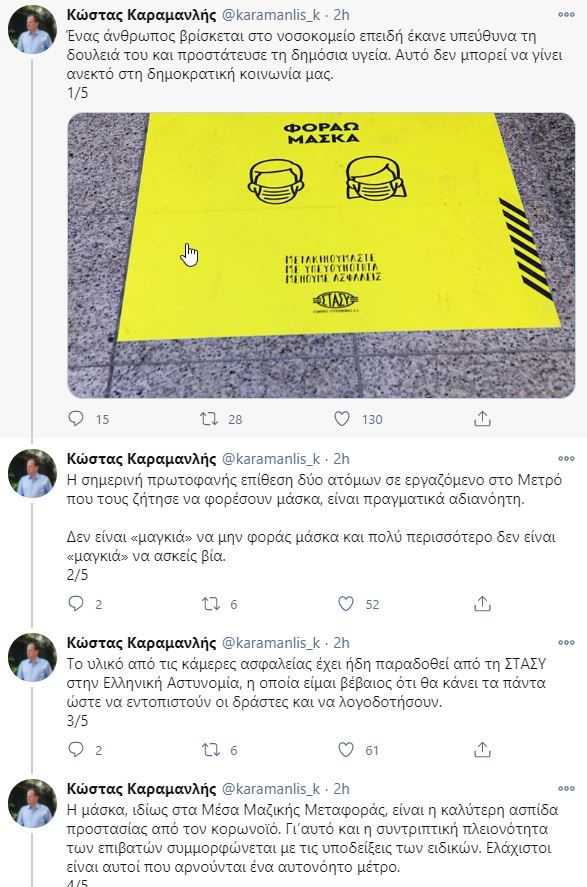
Task: Open the more options menu of first tweet
Action: [566, 15]
